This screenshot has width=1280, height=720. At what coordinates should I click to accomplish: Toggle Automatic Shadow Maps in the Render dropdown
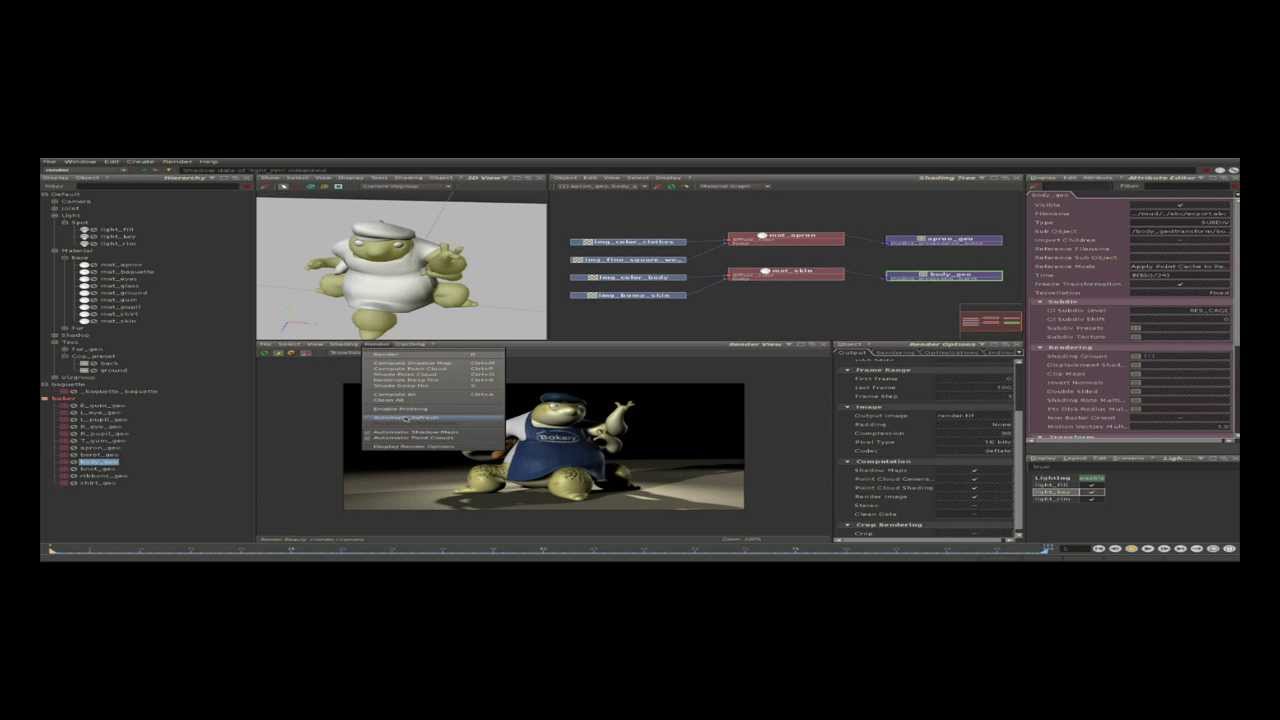pyautogui.click(x=433, y=432)
